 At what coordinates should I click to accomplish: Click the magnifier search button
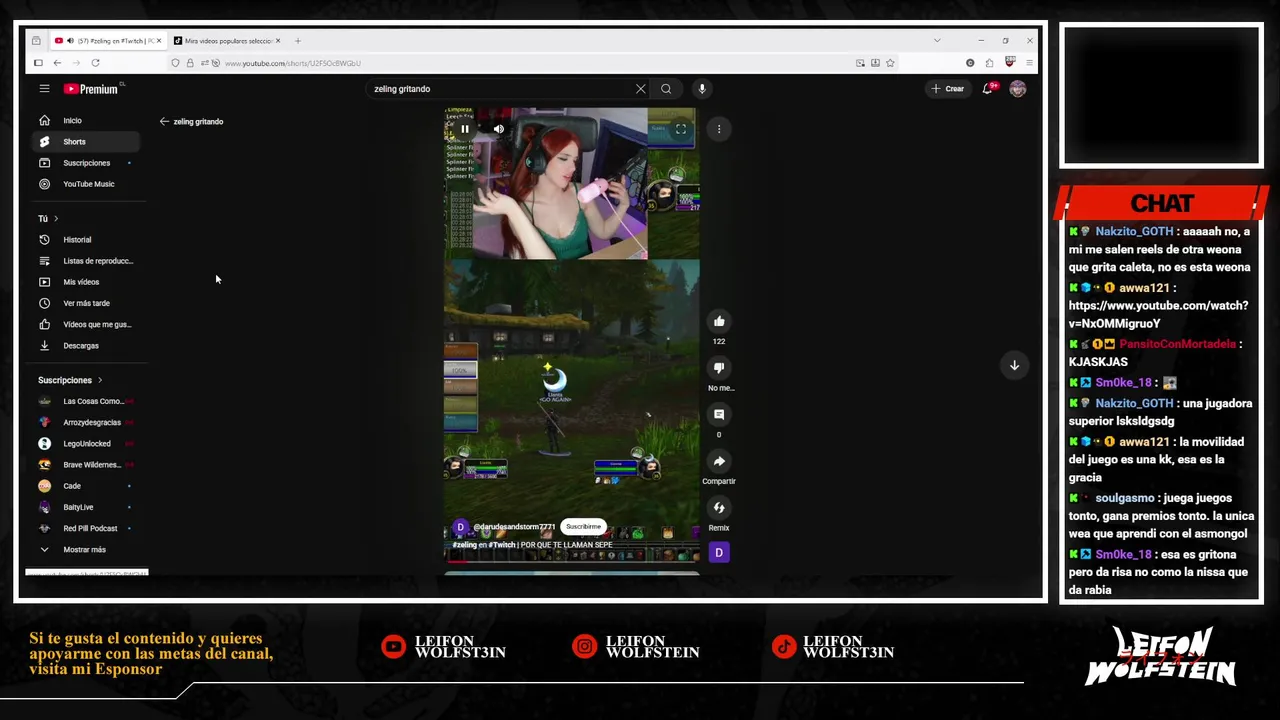tap(666, 89)
